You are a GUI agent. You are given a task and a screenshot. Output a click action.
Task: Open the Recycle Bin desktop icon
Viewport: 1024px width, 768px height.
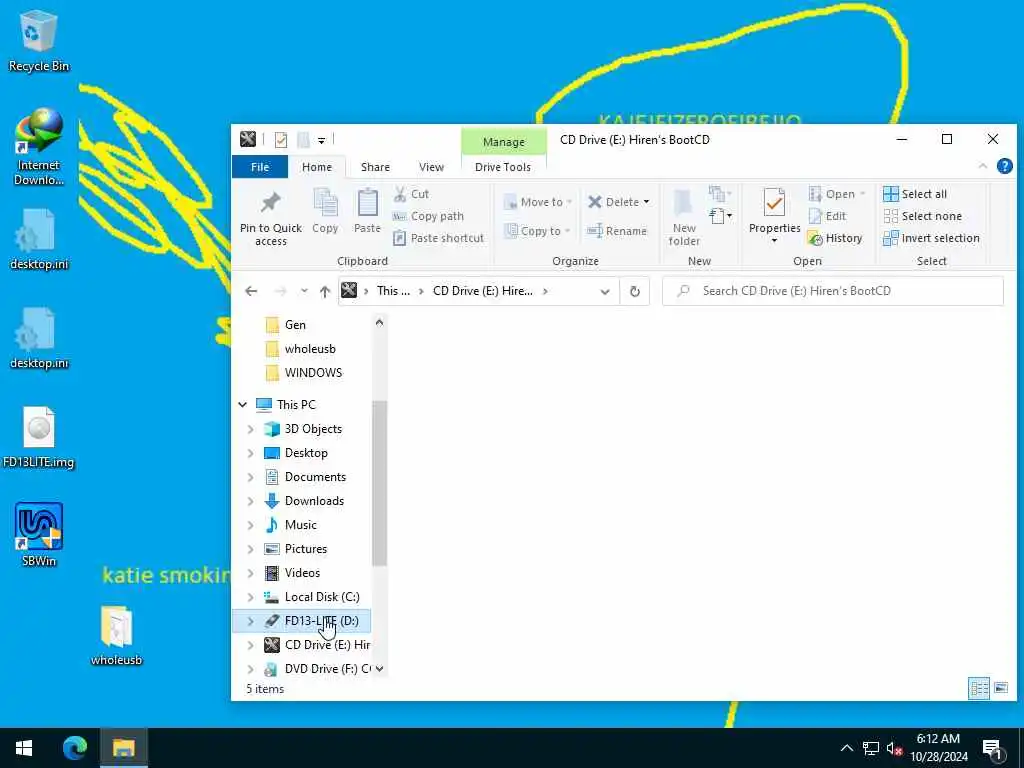click(x=39, y=40)
